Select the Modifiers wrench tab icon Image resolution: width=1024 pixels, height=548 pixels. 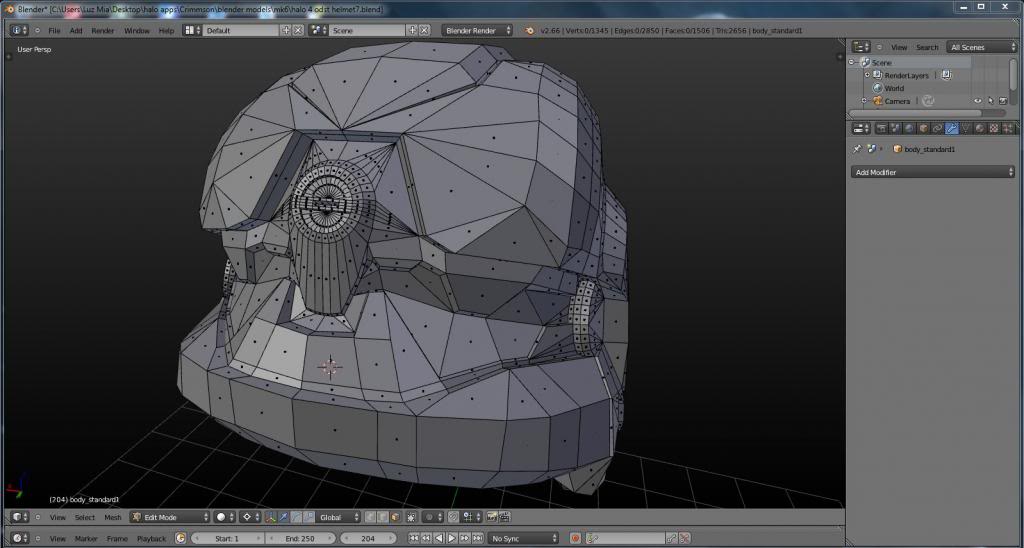pos(952,128)
